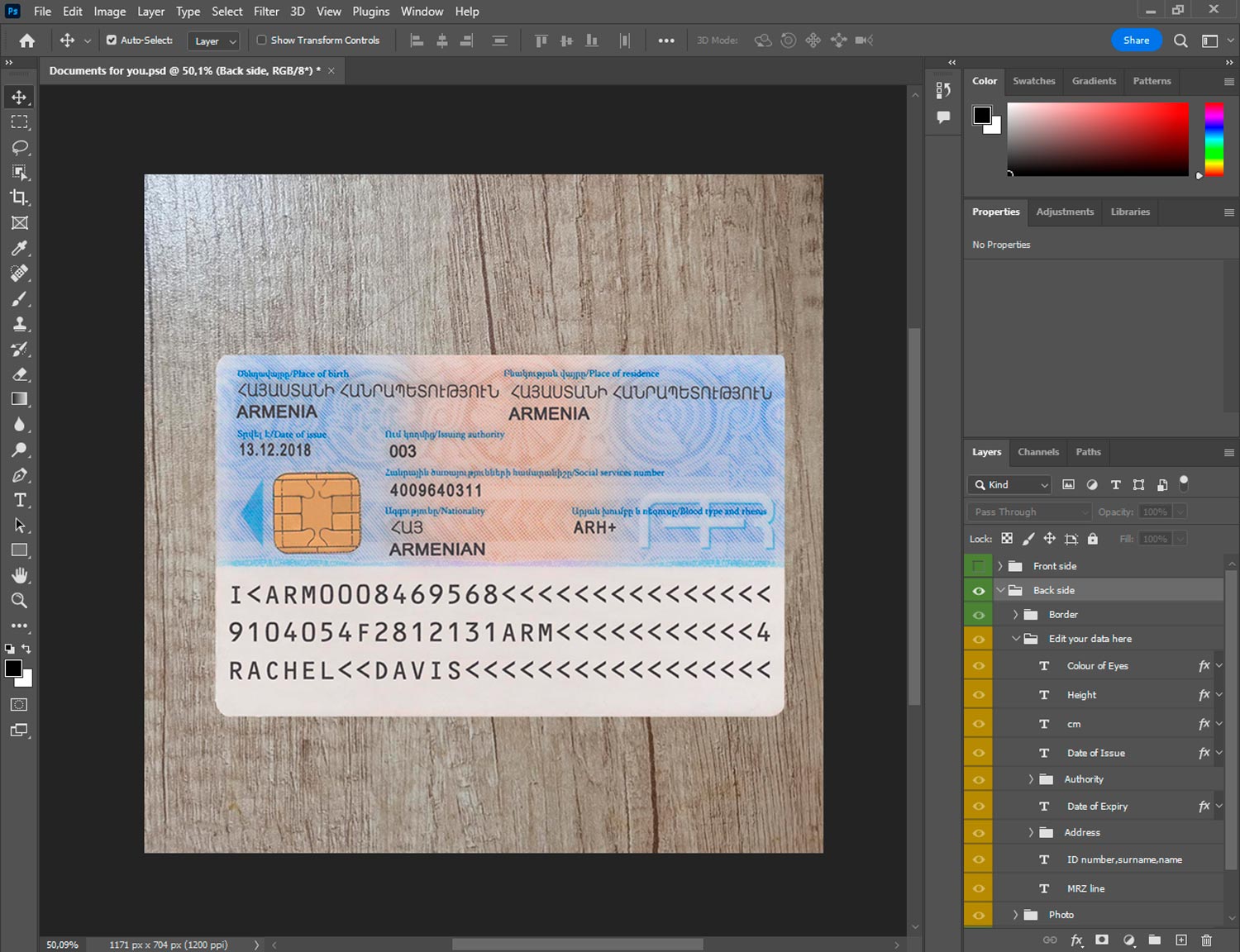Select the Lasso tool
Image resolution: width=1240 pixels, height=952 pixels.
click(20, 147)
